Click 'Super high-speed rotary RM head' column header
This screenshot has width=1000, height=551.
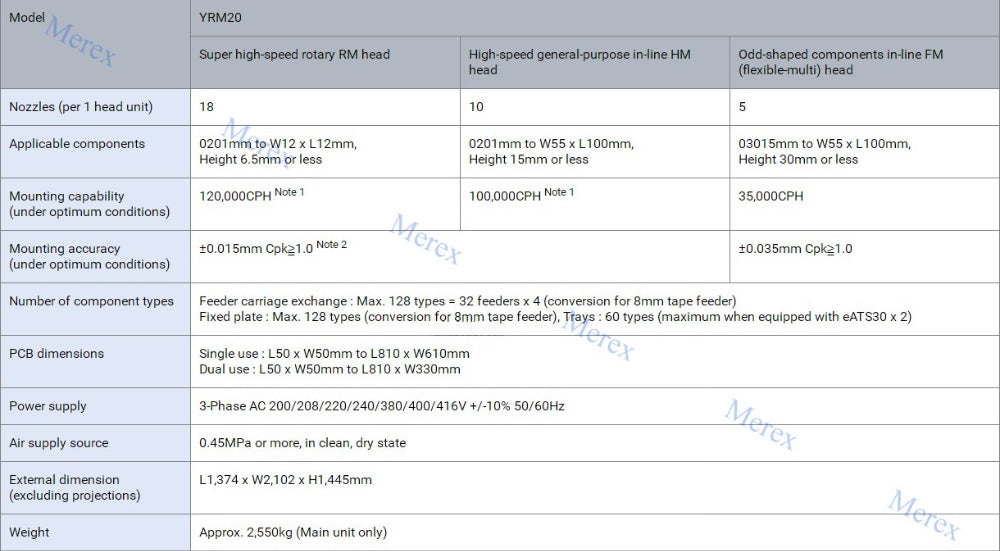(295, 54)
